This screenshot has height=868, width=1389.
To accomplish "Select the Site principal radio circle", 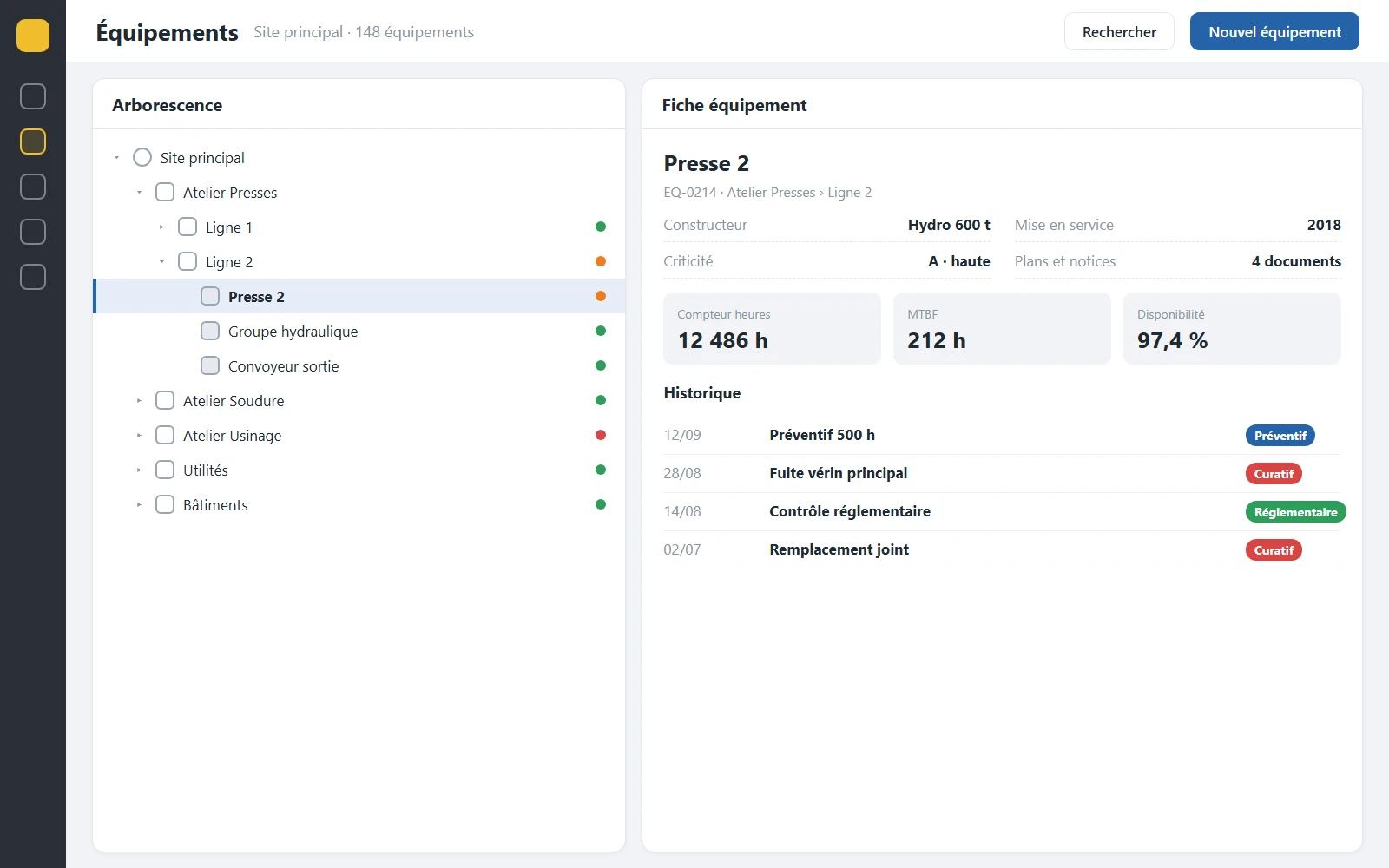I will click(x=142, y=157).
